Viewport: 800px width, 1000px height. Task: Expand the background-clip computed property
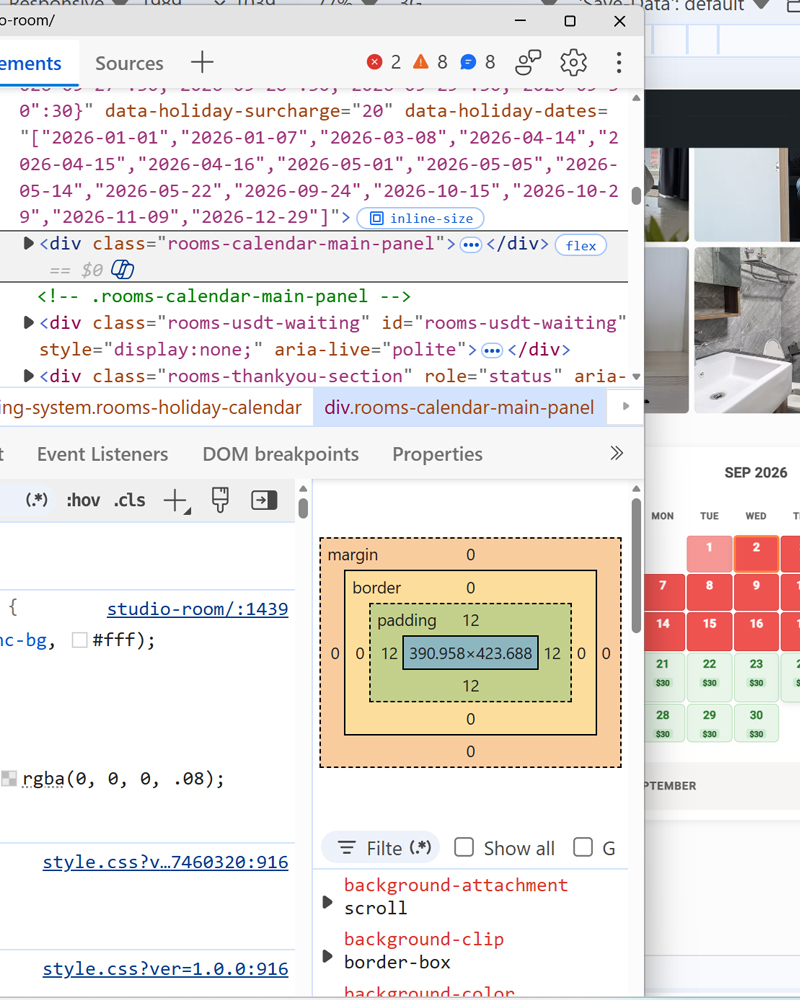(328, 956)
